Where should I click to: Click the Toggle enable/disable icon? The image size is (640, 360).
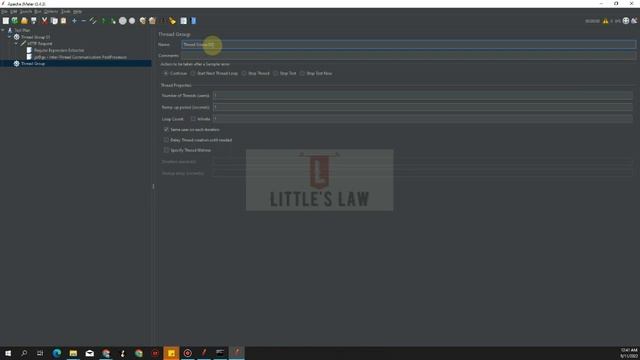click(x=93, y=20)
